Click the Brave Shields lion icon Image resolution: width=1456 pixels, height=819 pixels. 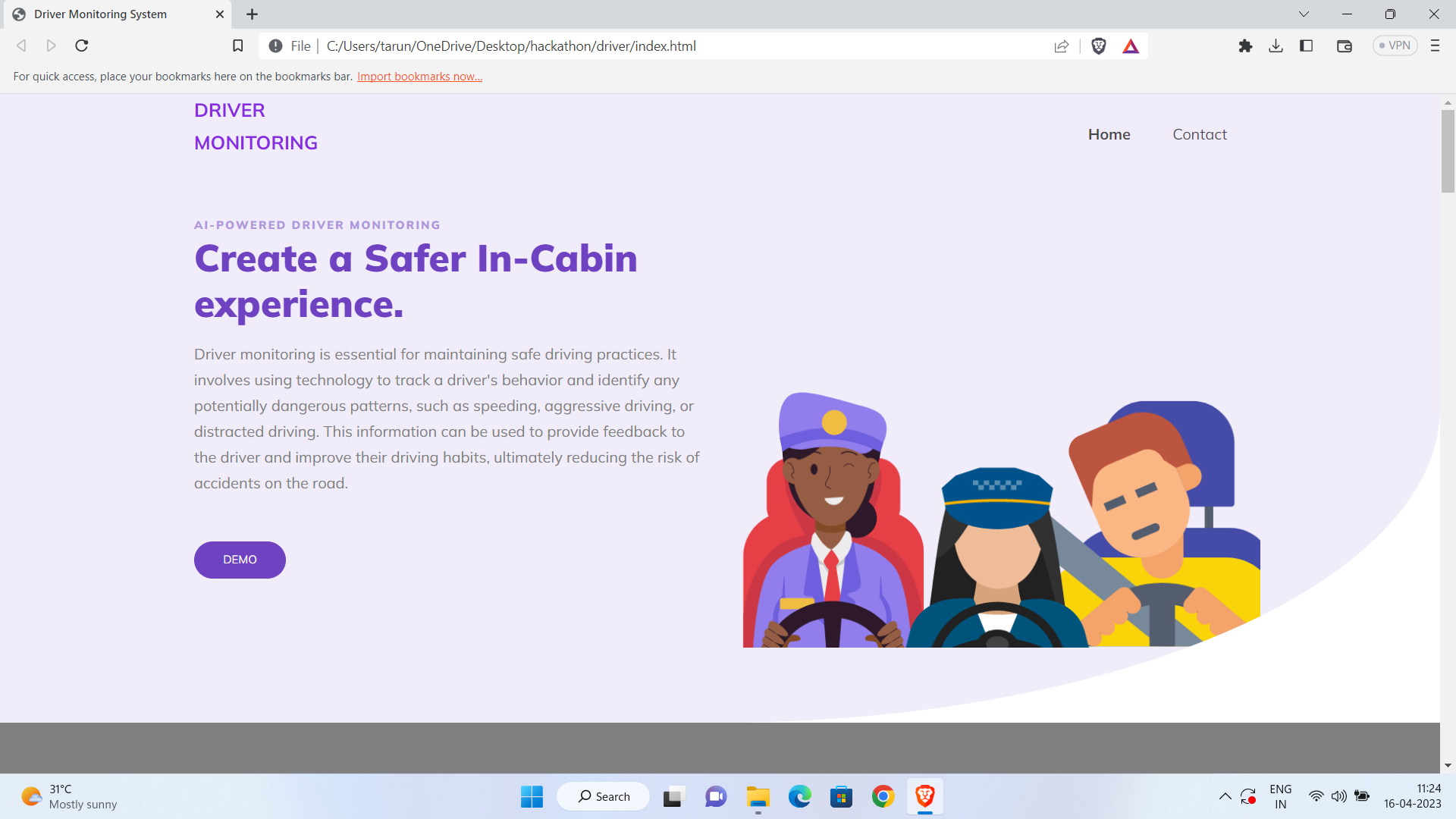1098,46
